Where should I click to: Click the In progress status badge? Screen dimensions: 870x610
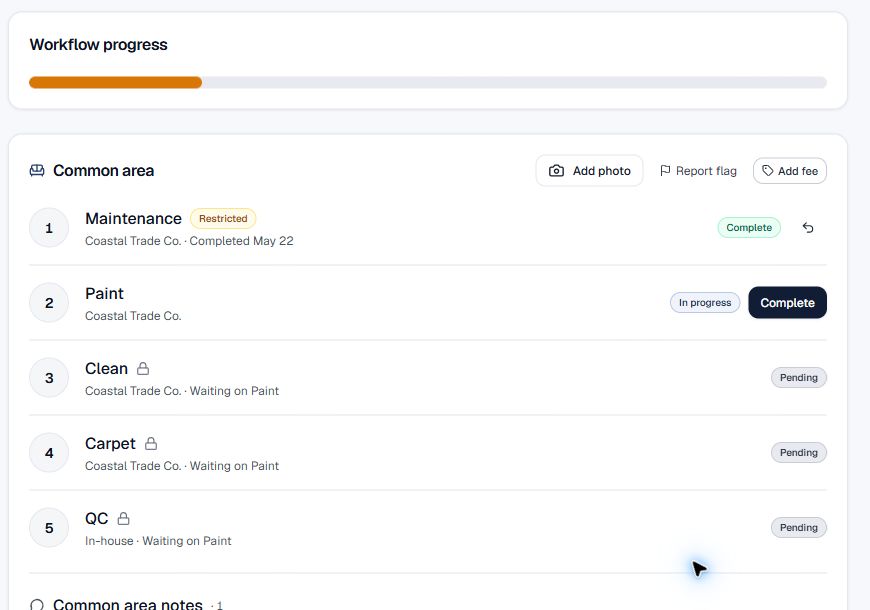pyautogui.click(x=705, y=303)
